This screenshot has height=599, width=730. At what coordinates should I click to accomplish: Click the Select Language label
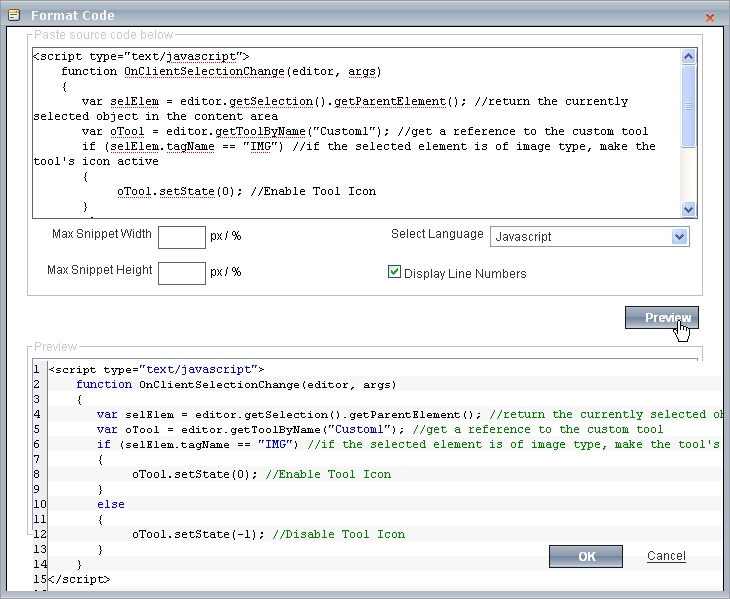437,234
